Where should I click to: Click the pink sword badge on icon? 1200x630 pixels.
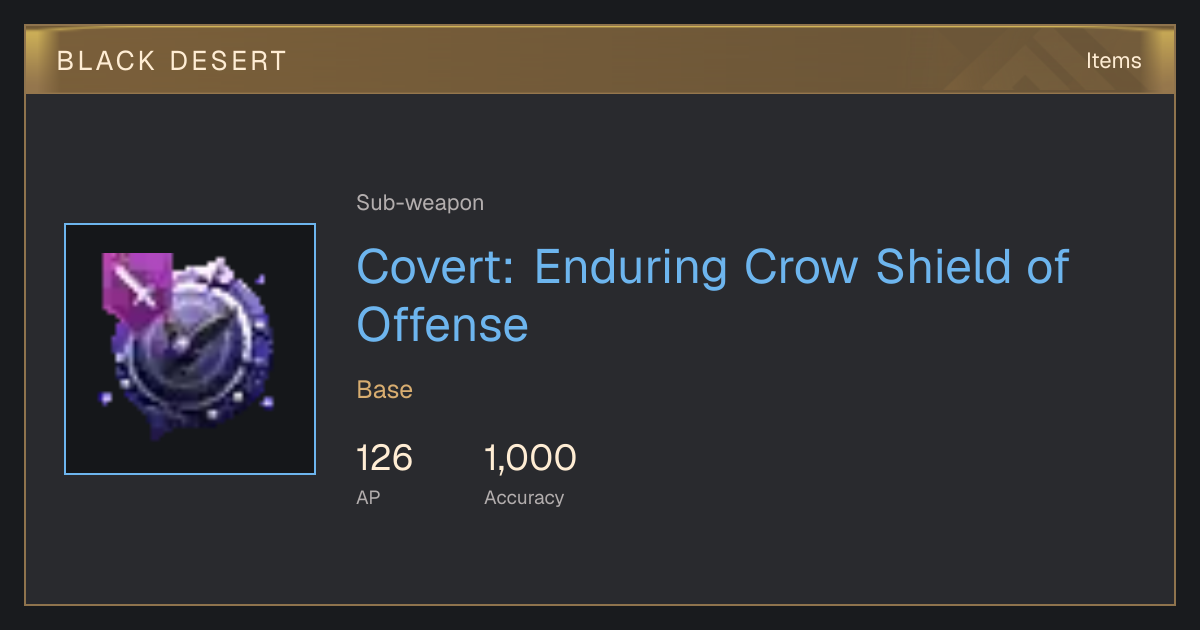click(x=137, y=290)
